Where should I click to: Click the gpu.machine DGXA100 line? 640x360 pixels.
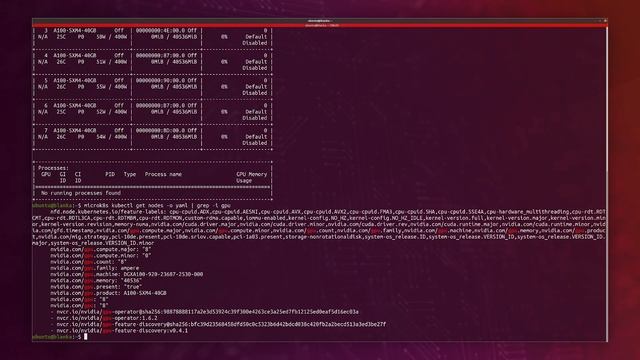(x=127, y=274)
